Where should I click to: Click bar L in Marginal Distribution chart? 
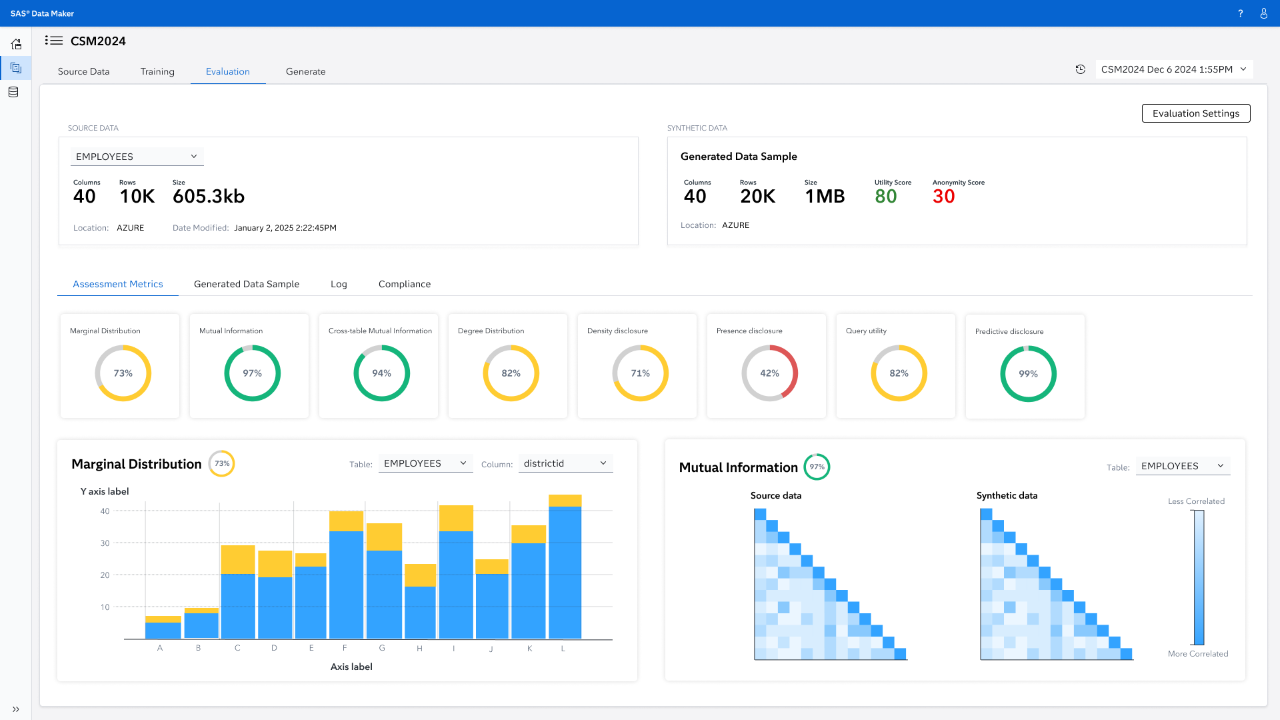pos(565,567)
